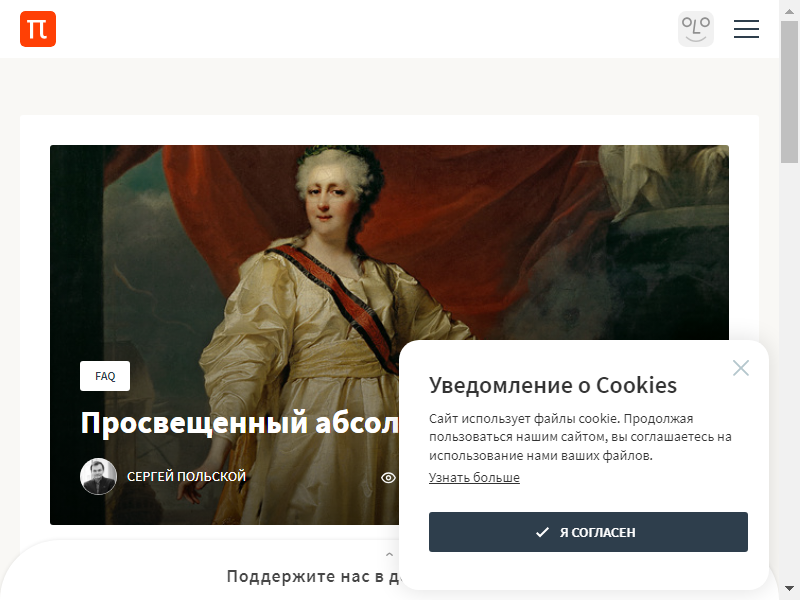
Task: Open the hamburger menu
Action: pos(746,29)
